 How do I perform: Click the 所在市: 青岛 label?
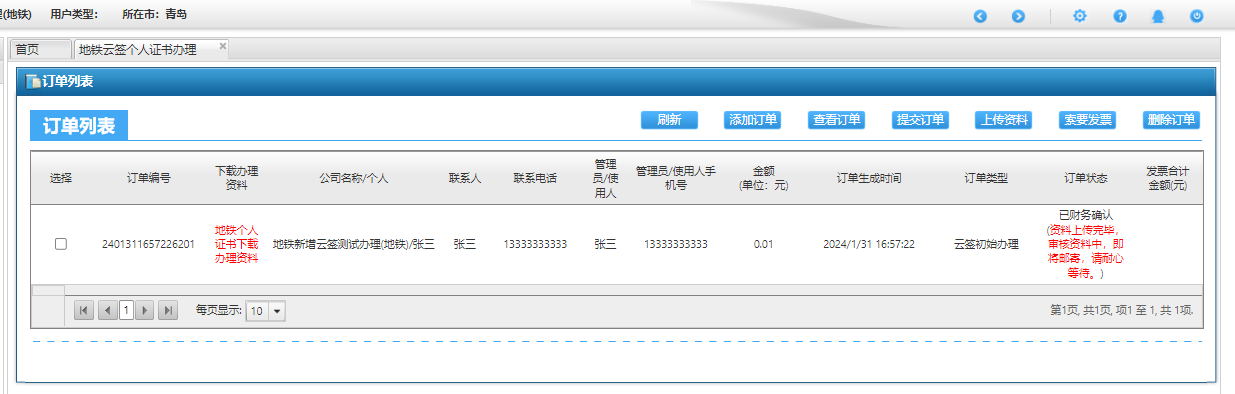pyautogui.click(x=154, y=14)
